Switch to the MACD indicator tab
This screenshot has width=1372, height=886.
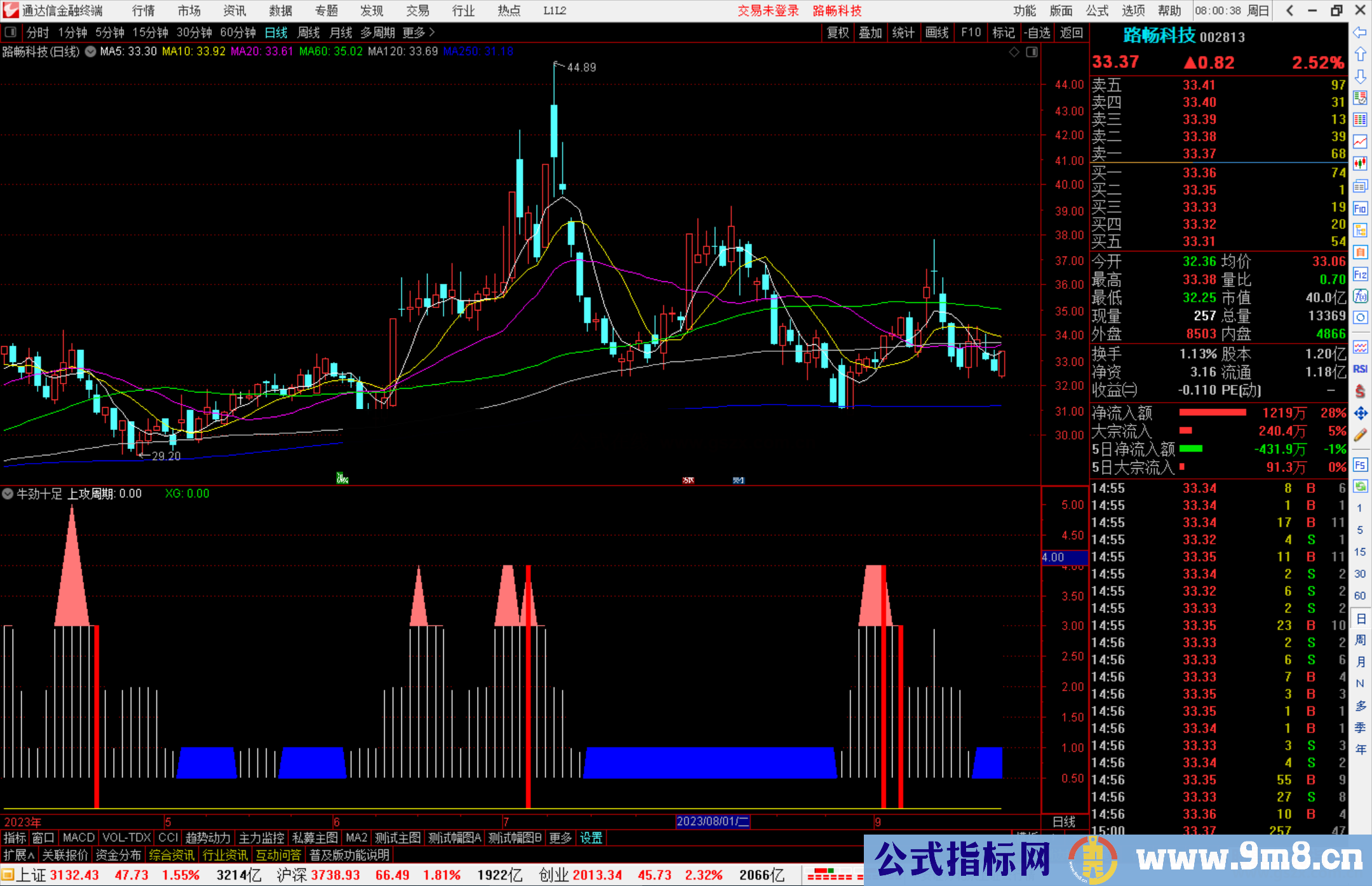pos(79,838)
